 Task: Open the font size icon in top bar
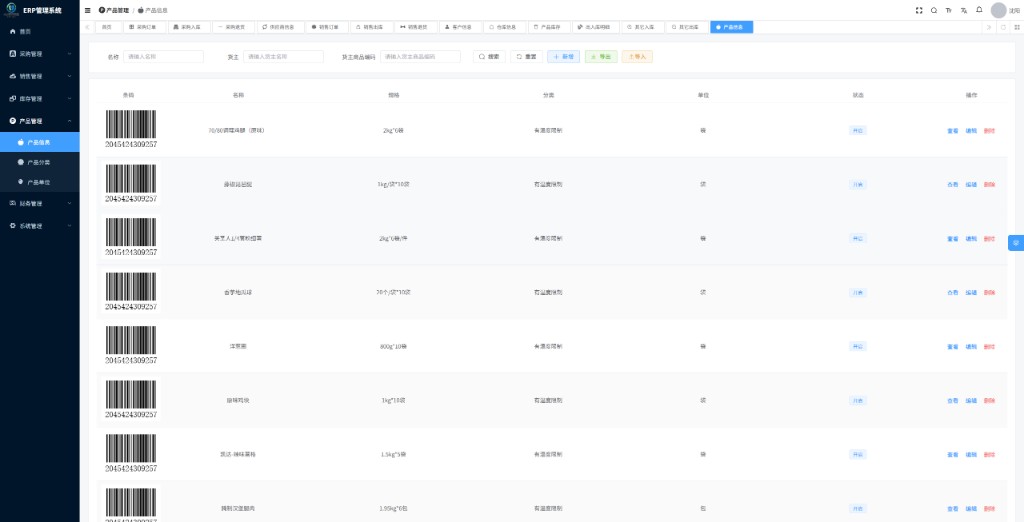(x=949, y=10)
